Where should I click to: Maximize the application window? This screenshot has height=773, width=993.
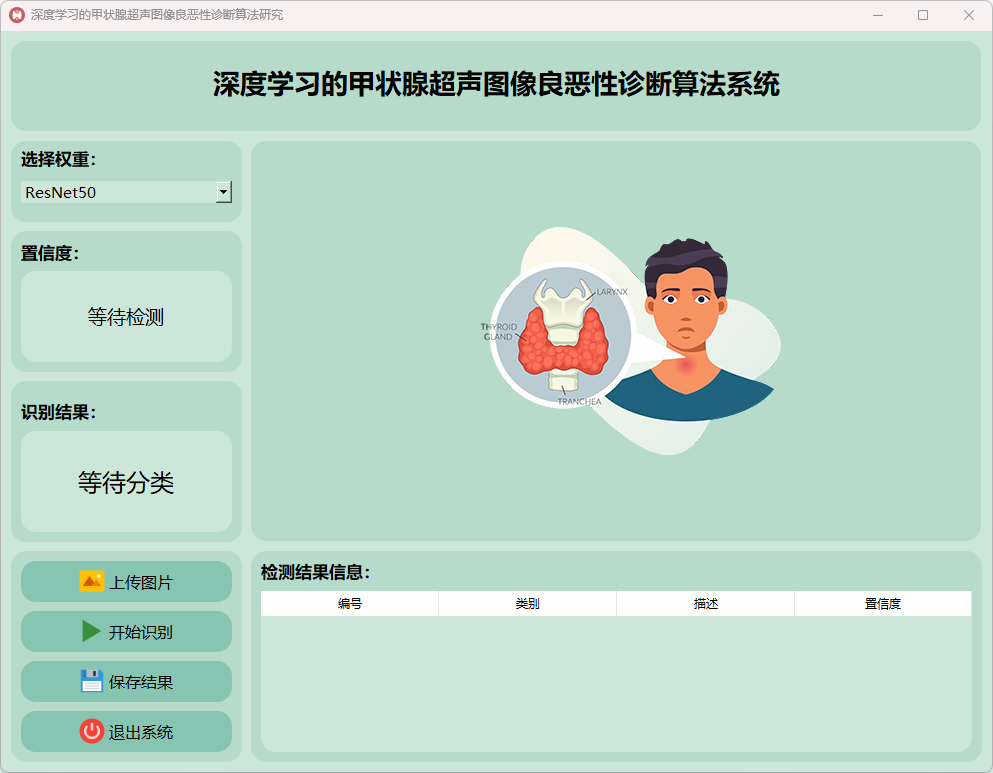tap(923, 15)
